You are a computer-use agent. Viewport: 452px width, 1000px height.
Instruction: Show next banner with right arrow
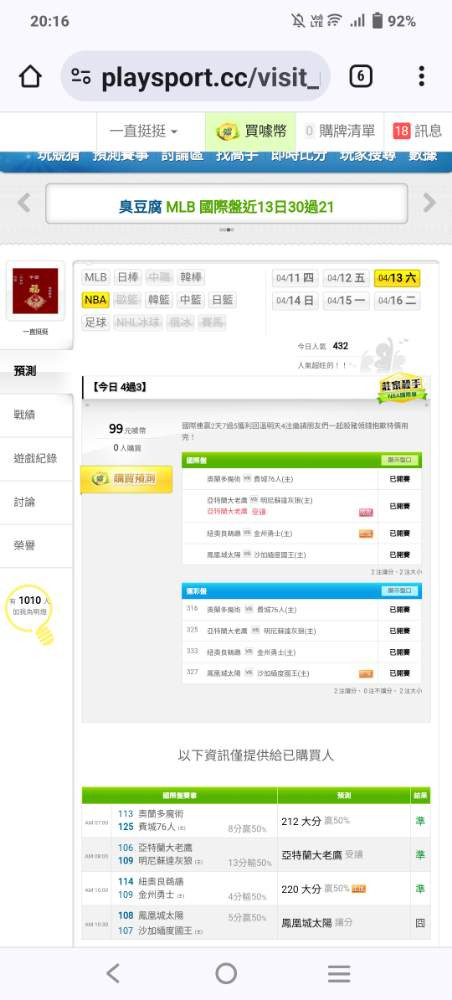coord(430,203)
